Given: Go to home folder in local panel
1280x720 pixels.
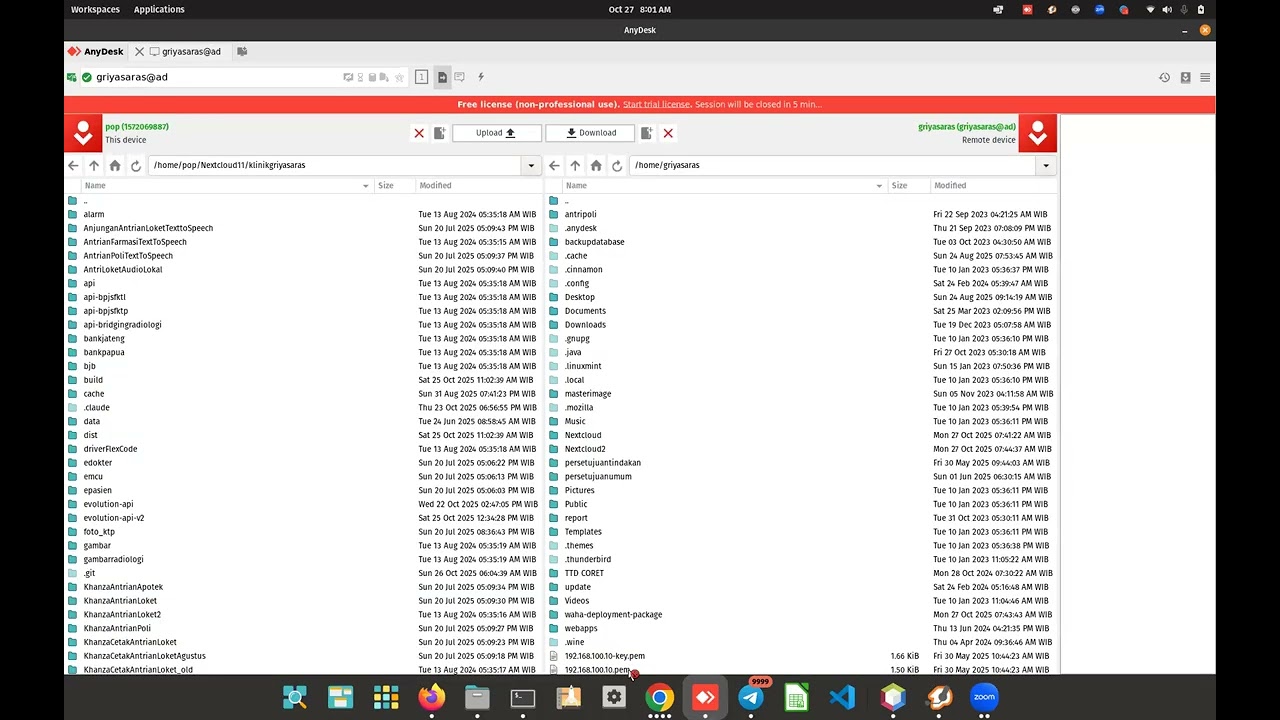Looking at the screenshot, I should pos(115,165).
